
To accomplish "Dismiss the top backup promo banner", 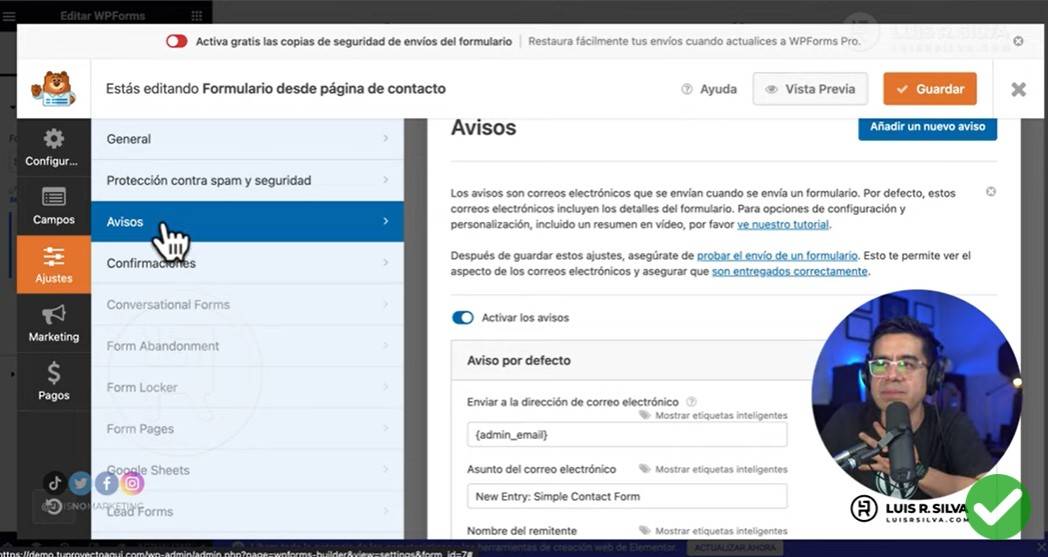I will [x=1018, y=41].
